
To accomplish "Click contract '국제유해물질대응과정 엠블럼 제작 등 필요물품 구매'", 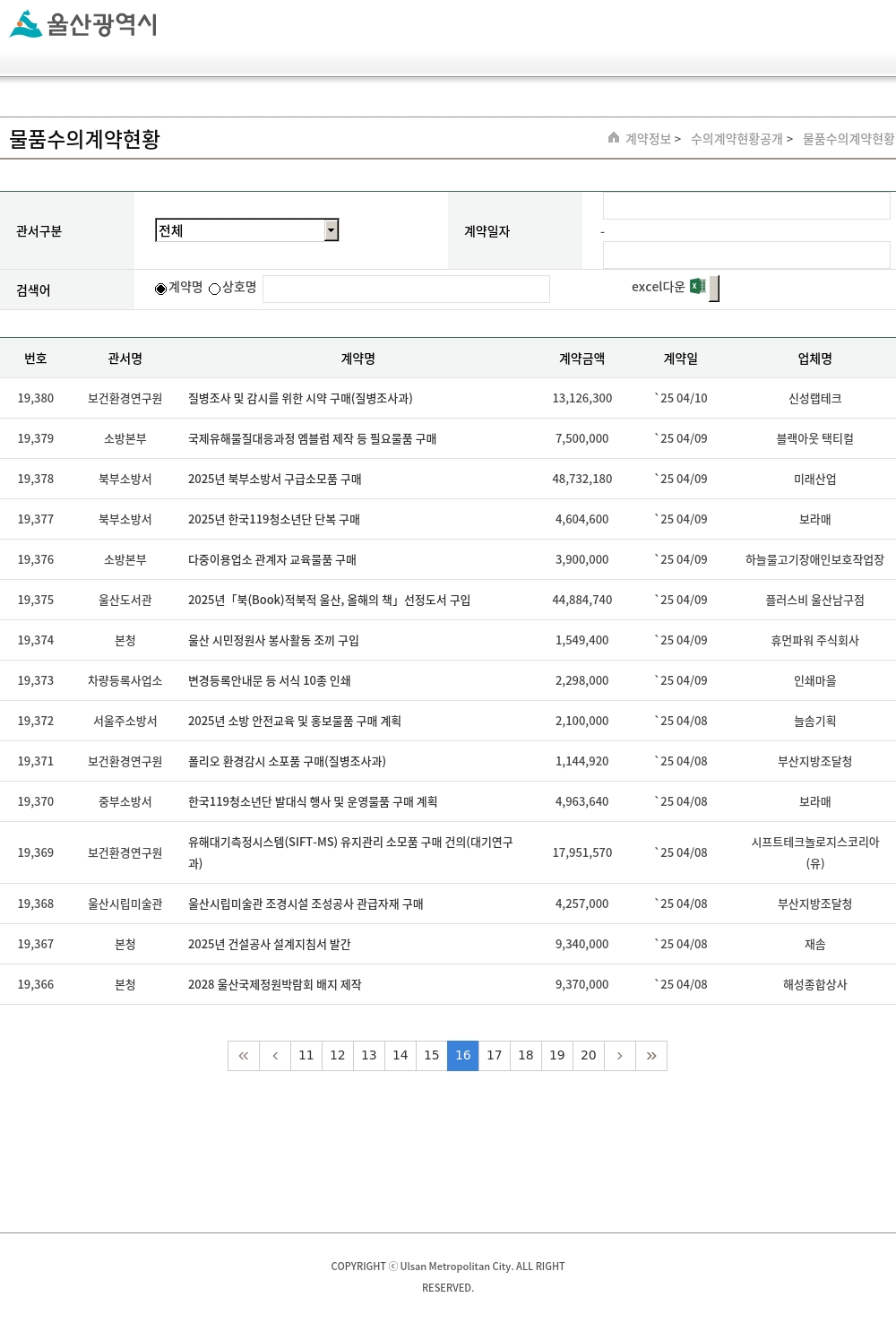I will point(312,438).
